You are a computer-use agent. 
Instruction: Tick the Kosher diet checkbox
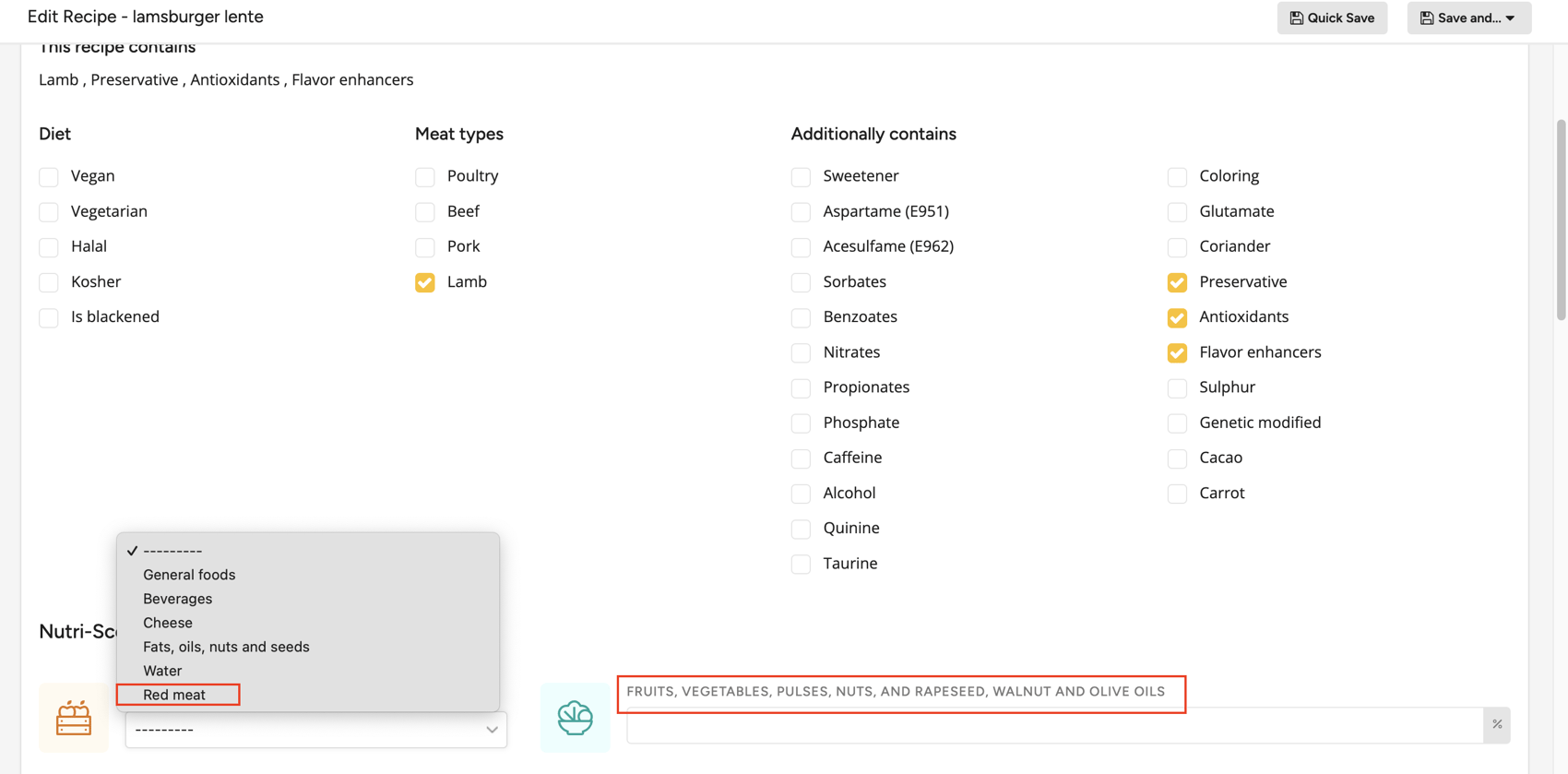pyautogui.click(x=49, y=281)
